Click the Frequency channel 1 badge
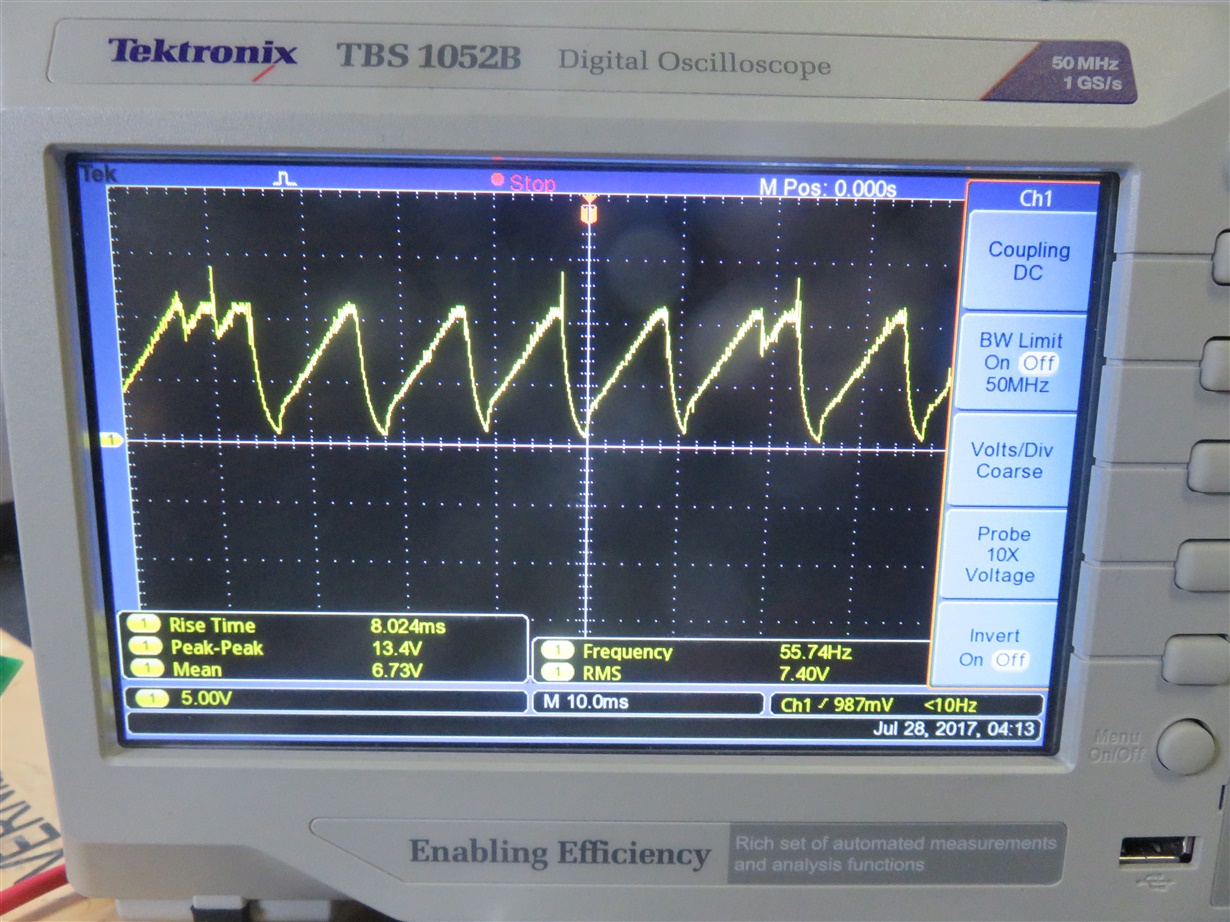This screenshot has width=1230, height=922. point(556,652)
